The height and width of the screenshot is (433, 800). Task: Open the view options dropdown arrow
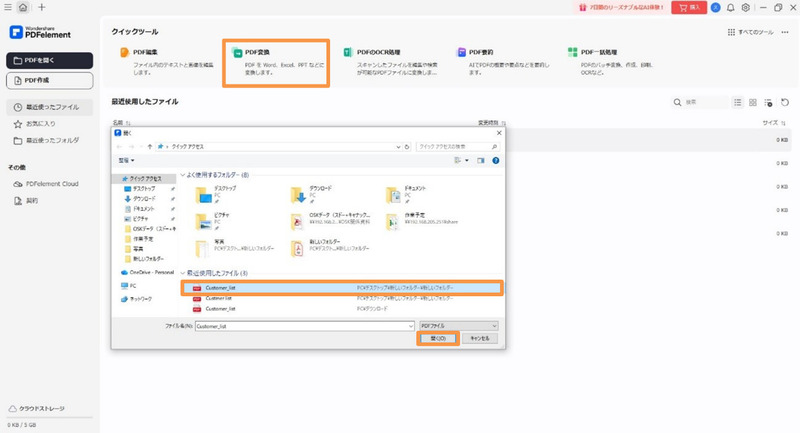pyautogui.click(x=466, y=161)
